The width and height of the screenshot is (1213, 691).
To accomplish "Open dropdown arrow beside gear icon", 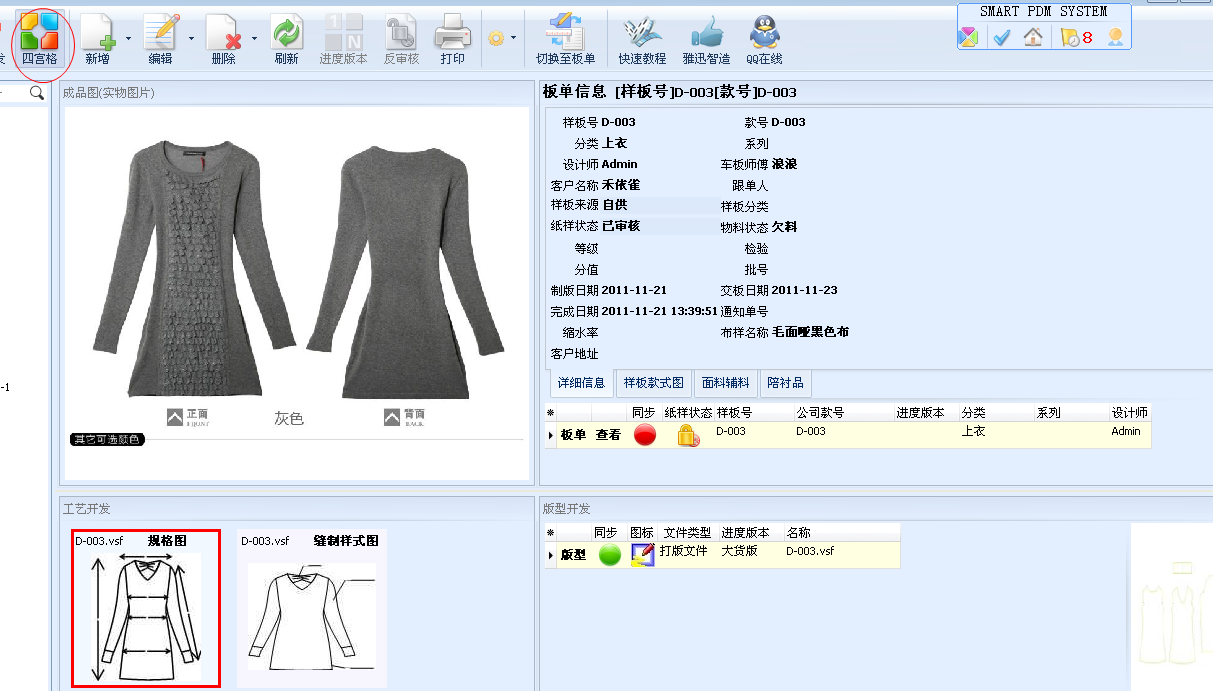I will click(x=513, y=38).
